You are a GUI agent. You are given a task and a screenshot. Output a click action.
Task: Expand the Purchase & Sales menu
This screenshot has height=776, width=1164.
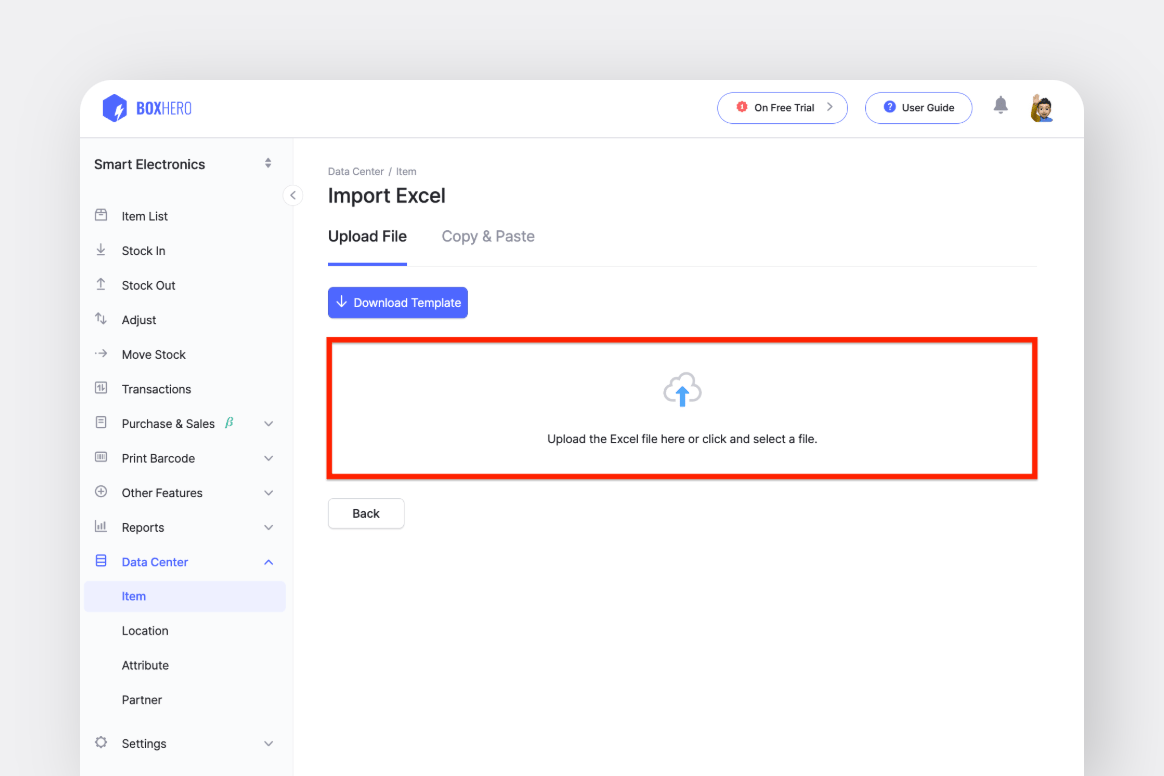(x=268, y=424)
